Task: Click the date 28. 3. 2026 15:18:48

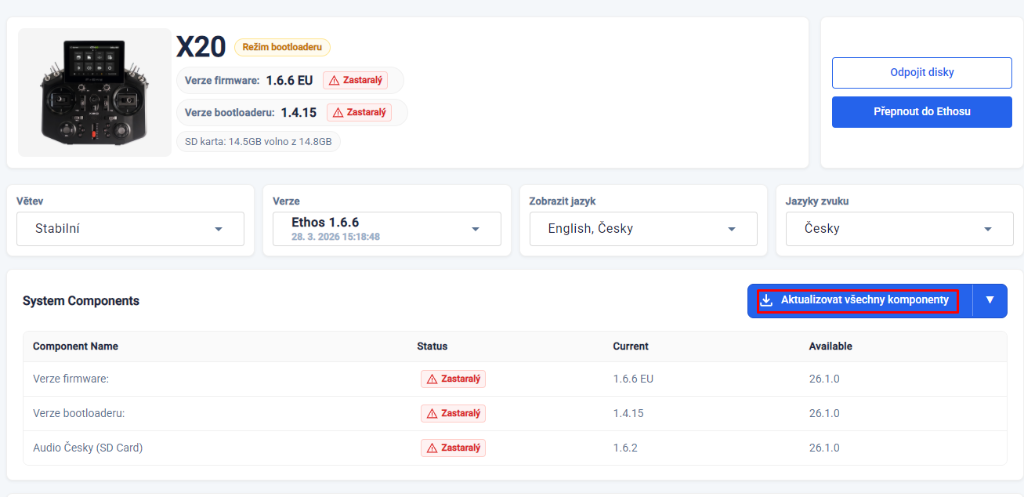Action: [x=336, y=236]
